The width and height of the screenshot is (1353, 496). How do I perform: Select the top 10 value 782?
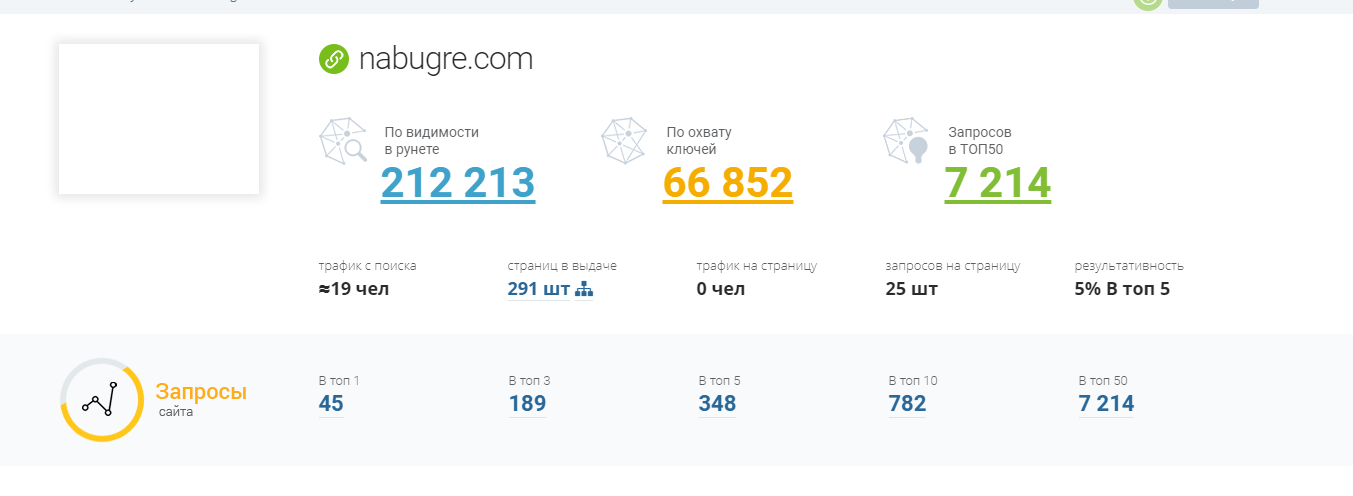[907, 404]
